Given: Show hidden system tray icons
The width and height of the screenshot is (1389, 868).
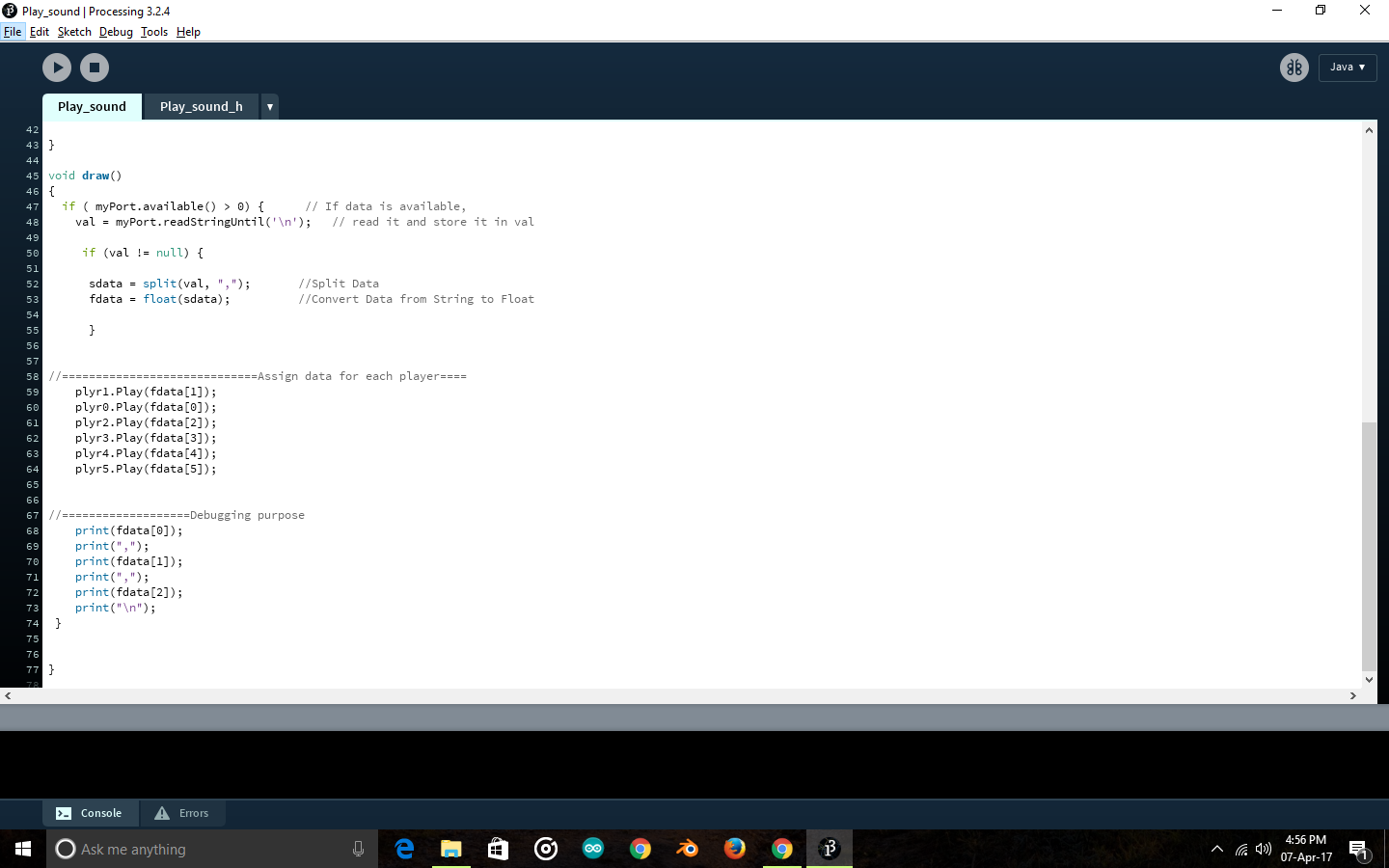Looking at the screenshot, I should [1217, 849].
